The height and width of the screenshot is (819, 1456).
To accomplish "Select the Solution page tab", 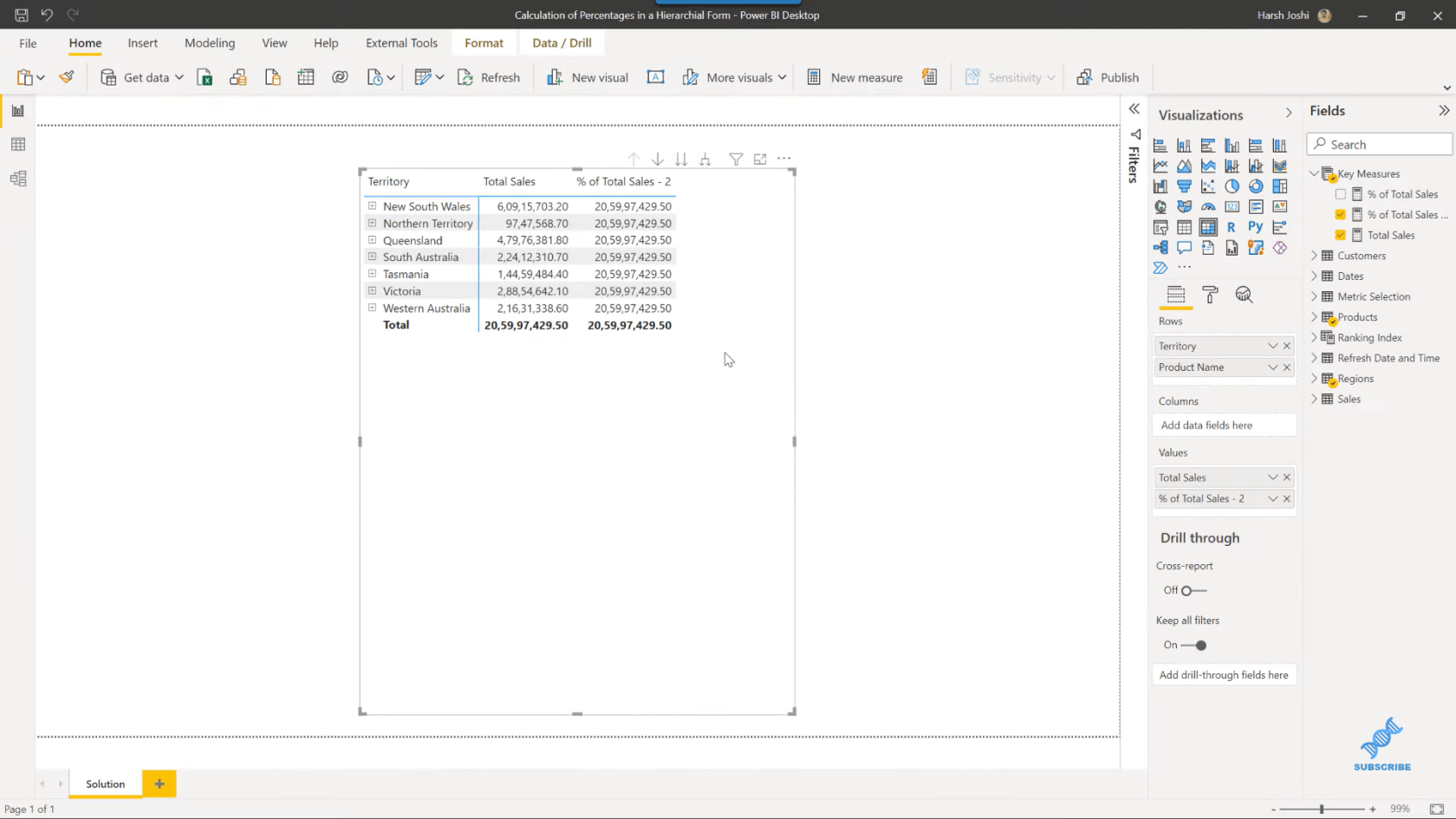I will (106, 783).
